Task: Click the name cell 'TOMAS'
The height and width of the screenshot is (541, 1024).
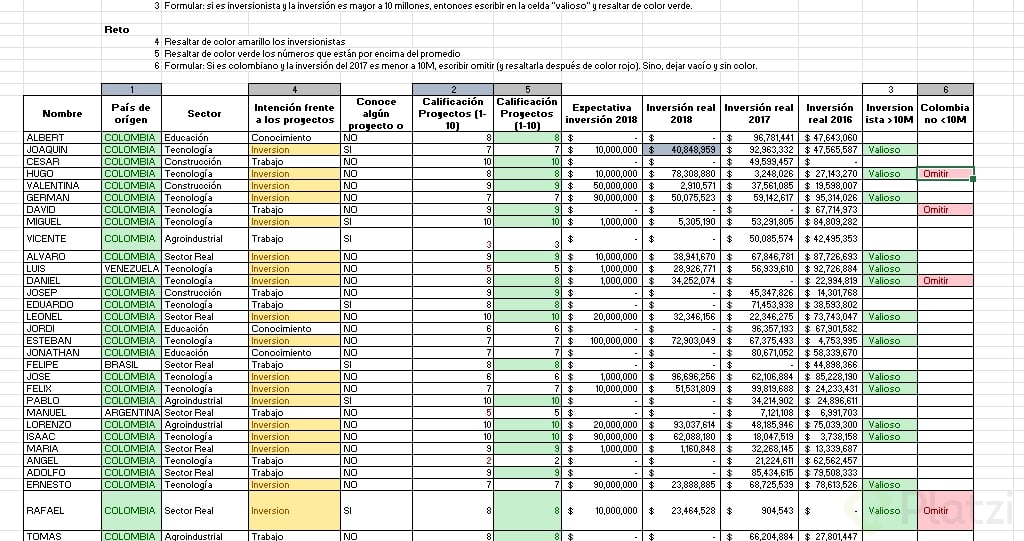Action: pyautogui.click(x=63, y=536)
